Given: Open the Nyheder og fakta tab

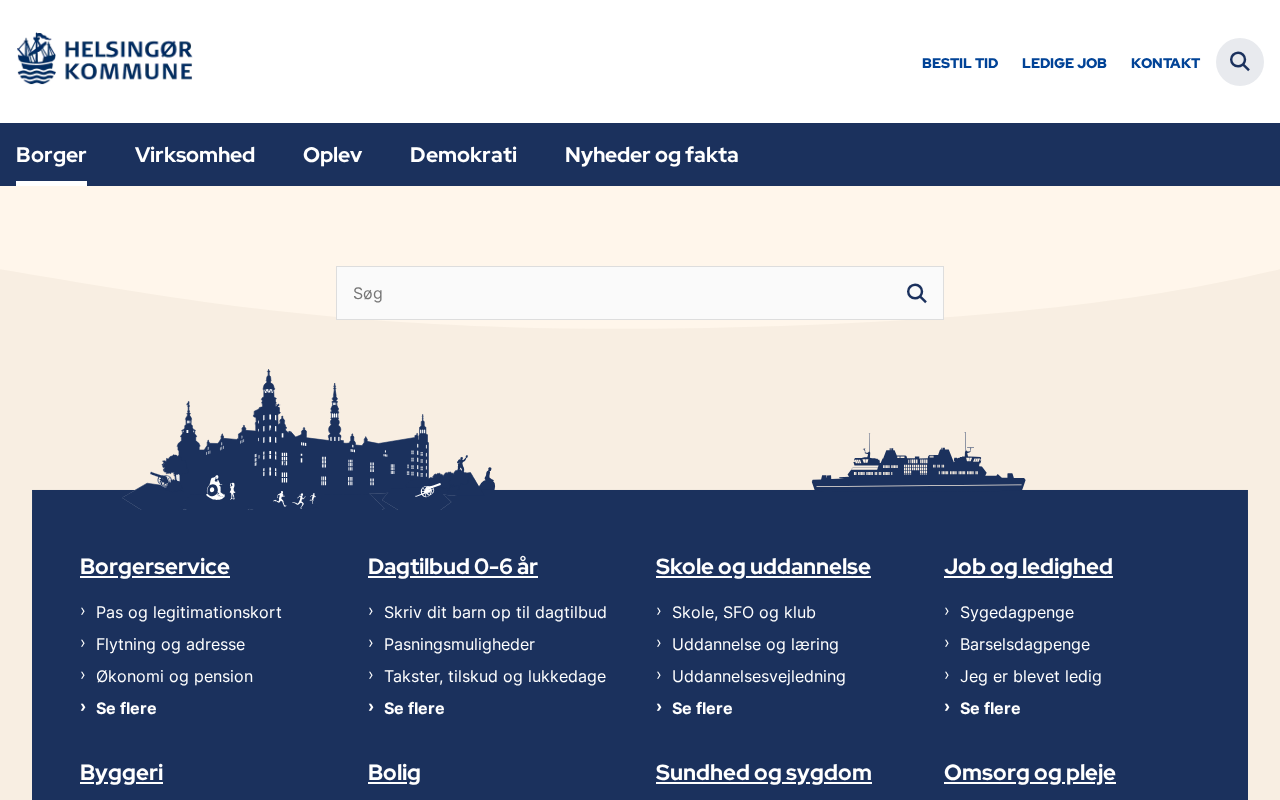Looking at the screenshot, I should pos(652,155).
